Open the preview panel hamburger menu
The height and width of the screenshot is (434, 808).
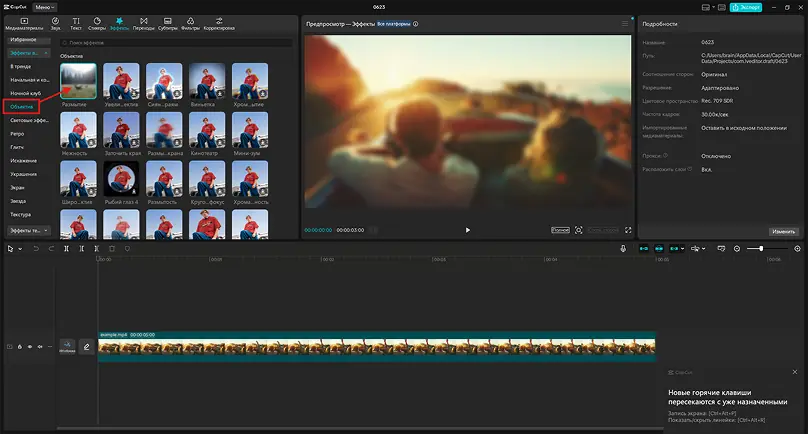point(625,24)
